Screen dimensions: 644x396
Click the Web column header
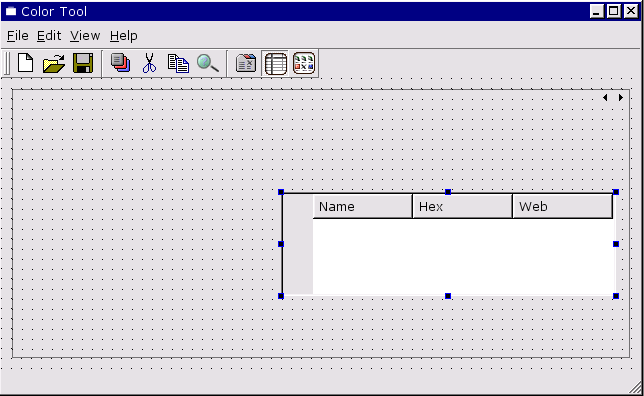tap(563, 206)
